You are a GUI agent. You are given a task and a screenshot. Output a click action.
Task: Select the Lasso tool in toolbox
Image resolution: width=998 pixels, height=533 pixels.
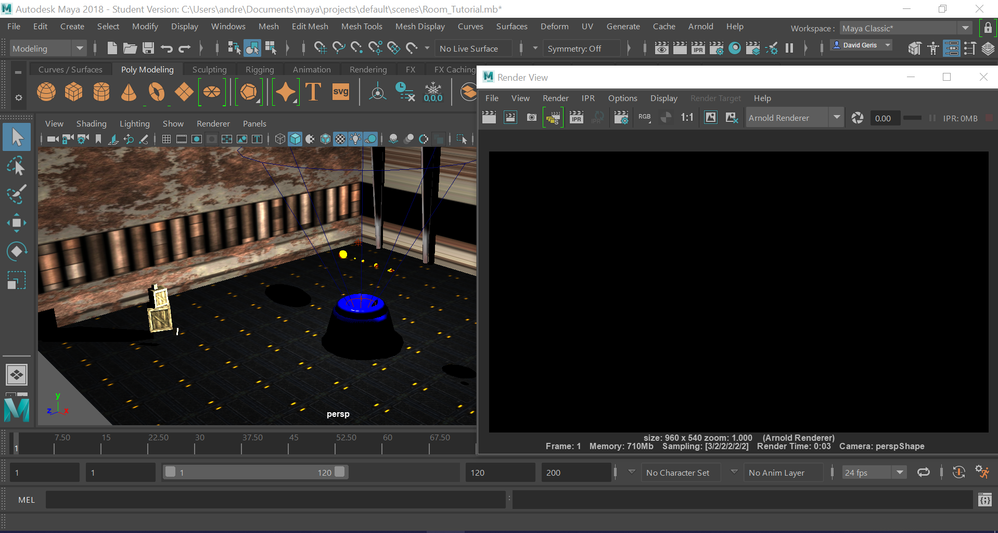click(x=17, y=166)
